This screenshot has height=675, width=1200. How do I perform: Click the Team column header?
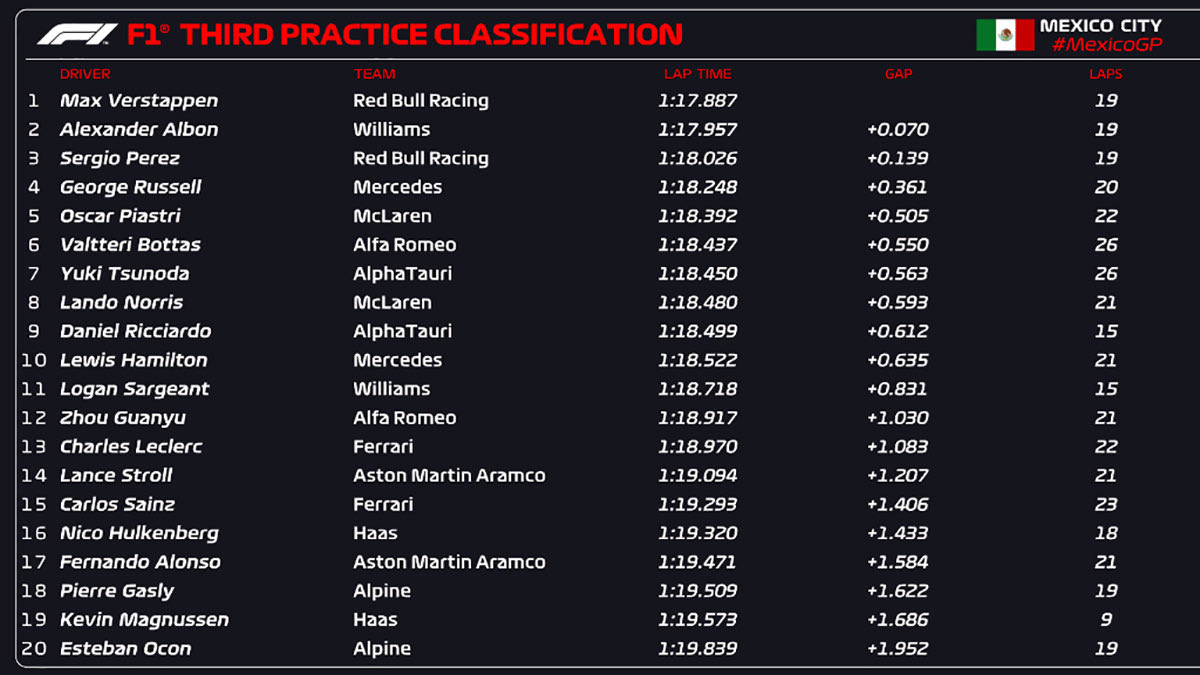pos(374,74)
